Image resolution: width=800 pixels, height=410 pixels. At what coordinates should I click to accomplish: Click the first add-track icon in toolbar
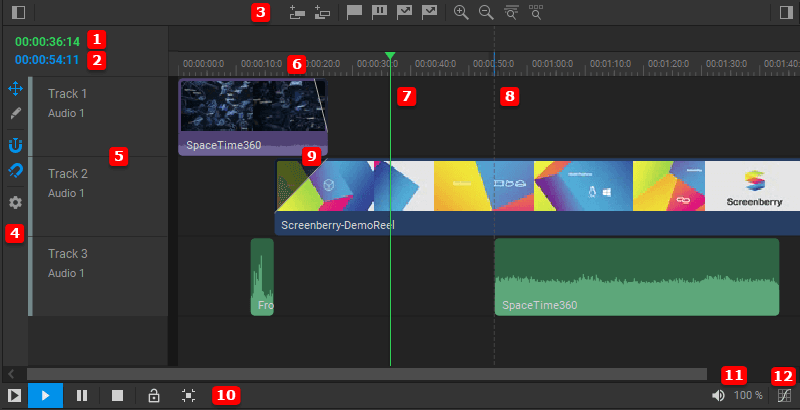(x=297, y=12)
